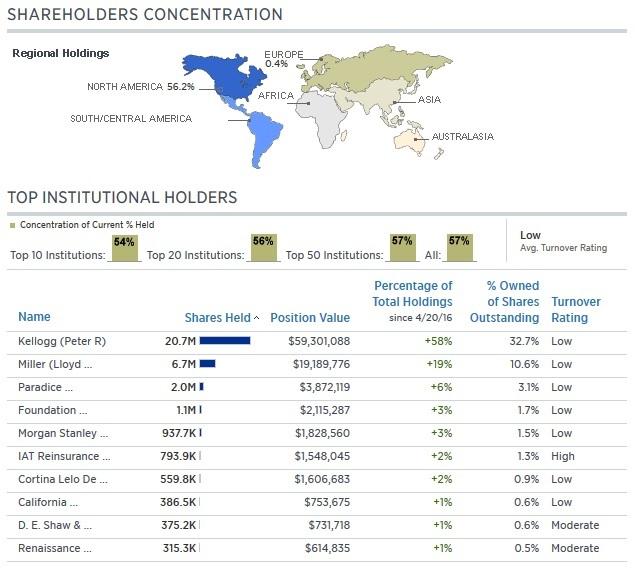Click position value $614,835

328,548
